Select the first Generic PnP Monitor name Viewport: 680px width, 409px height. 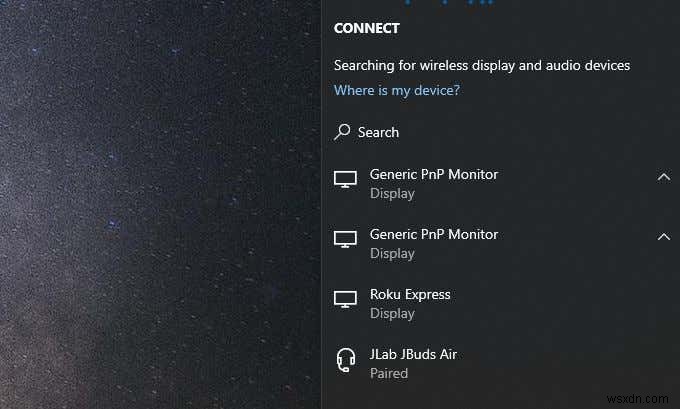point(434,174)
